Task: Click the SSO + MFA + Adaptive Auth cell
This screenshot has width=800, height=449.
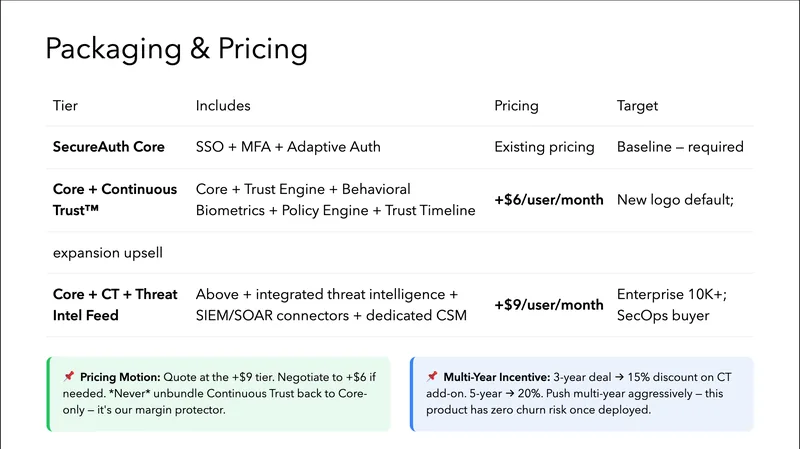Action: [x=288, y=147]
